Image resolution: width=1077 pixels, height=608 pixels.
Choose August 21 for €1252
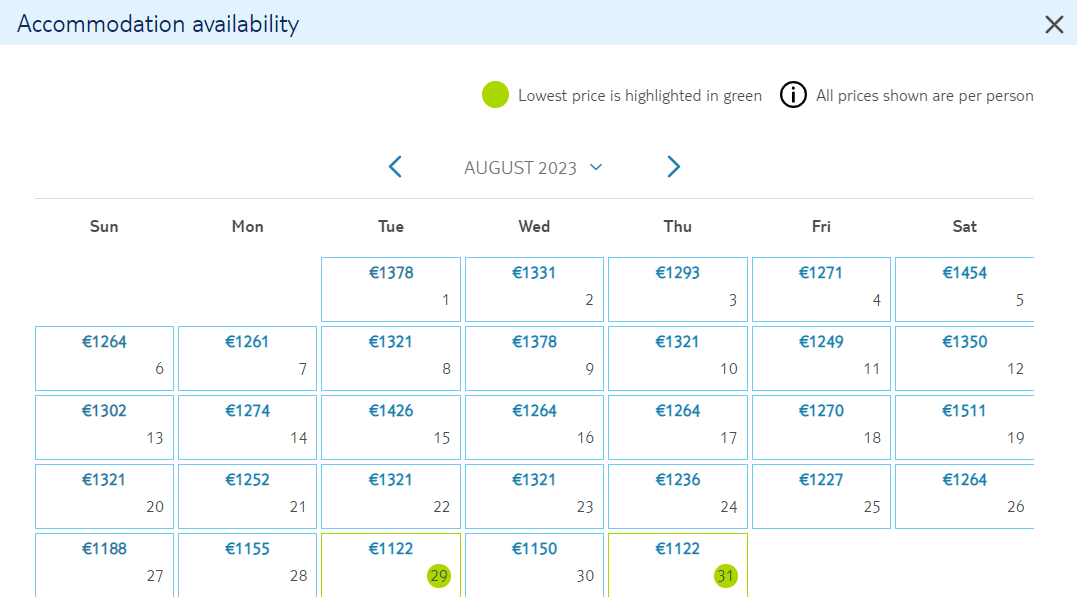(x=247, y=497)
